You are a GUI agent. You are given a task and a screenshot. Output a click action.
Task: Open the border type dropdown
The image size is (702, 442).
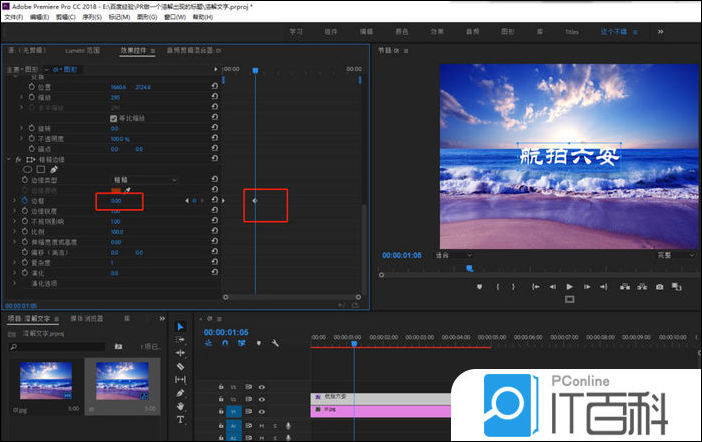tap(144, 180)
